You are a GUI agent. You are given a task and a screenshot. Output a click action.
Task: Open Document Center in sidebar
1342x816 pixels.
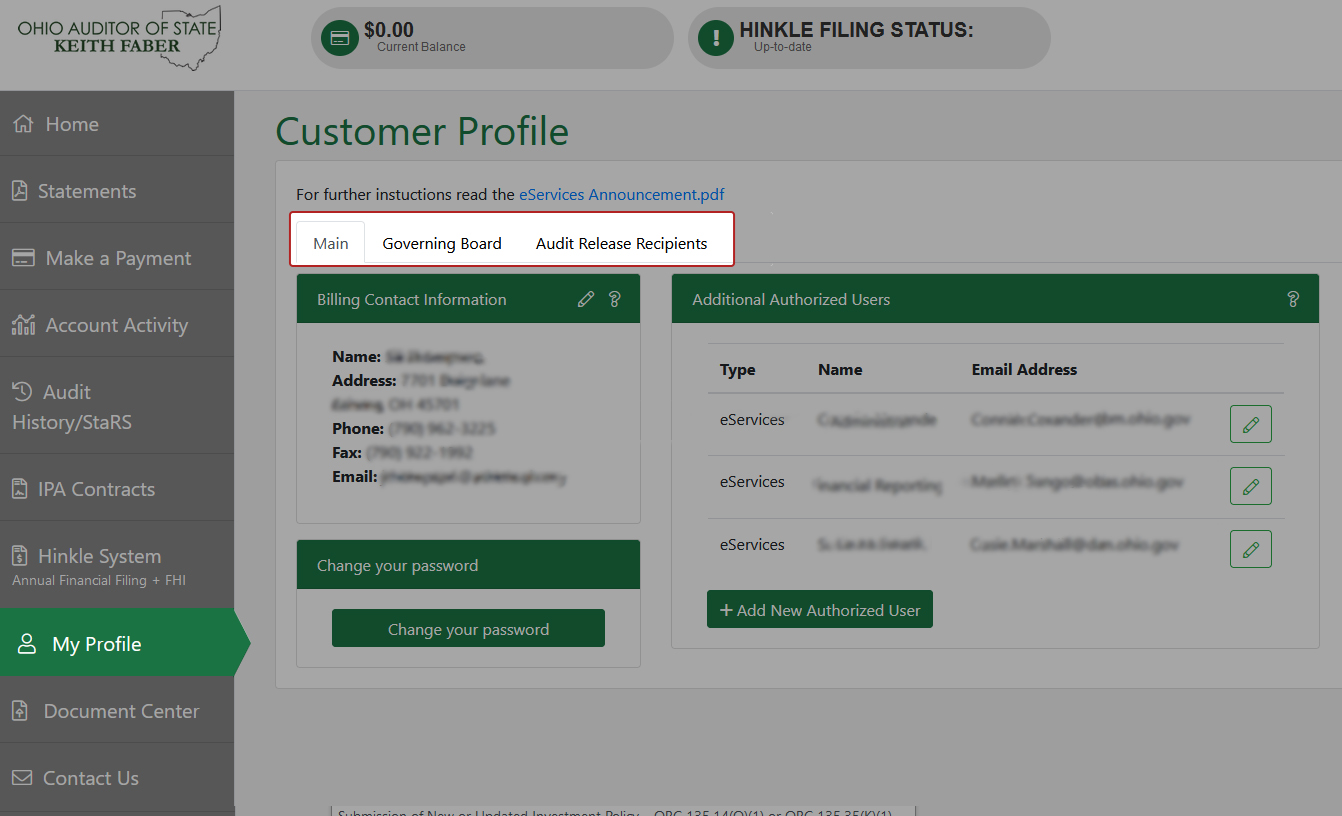tap(121, 711)
